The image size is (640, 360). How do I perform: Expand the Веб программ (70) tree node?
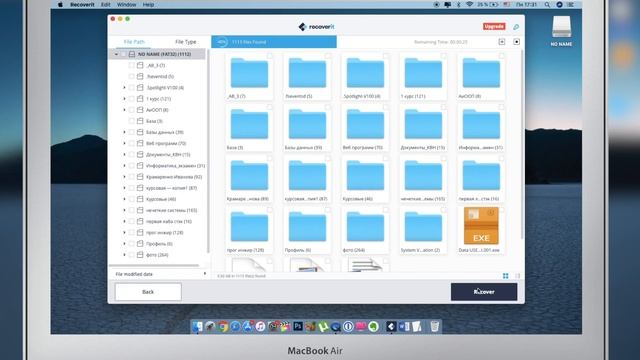(124, 143)
